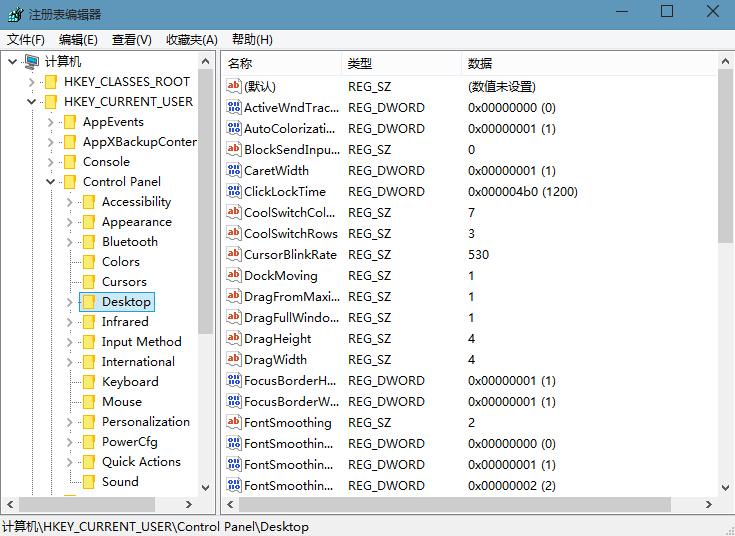Click the ClickLockTime DWORD value icon

click(234, 192)
